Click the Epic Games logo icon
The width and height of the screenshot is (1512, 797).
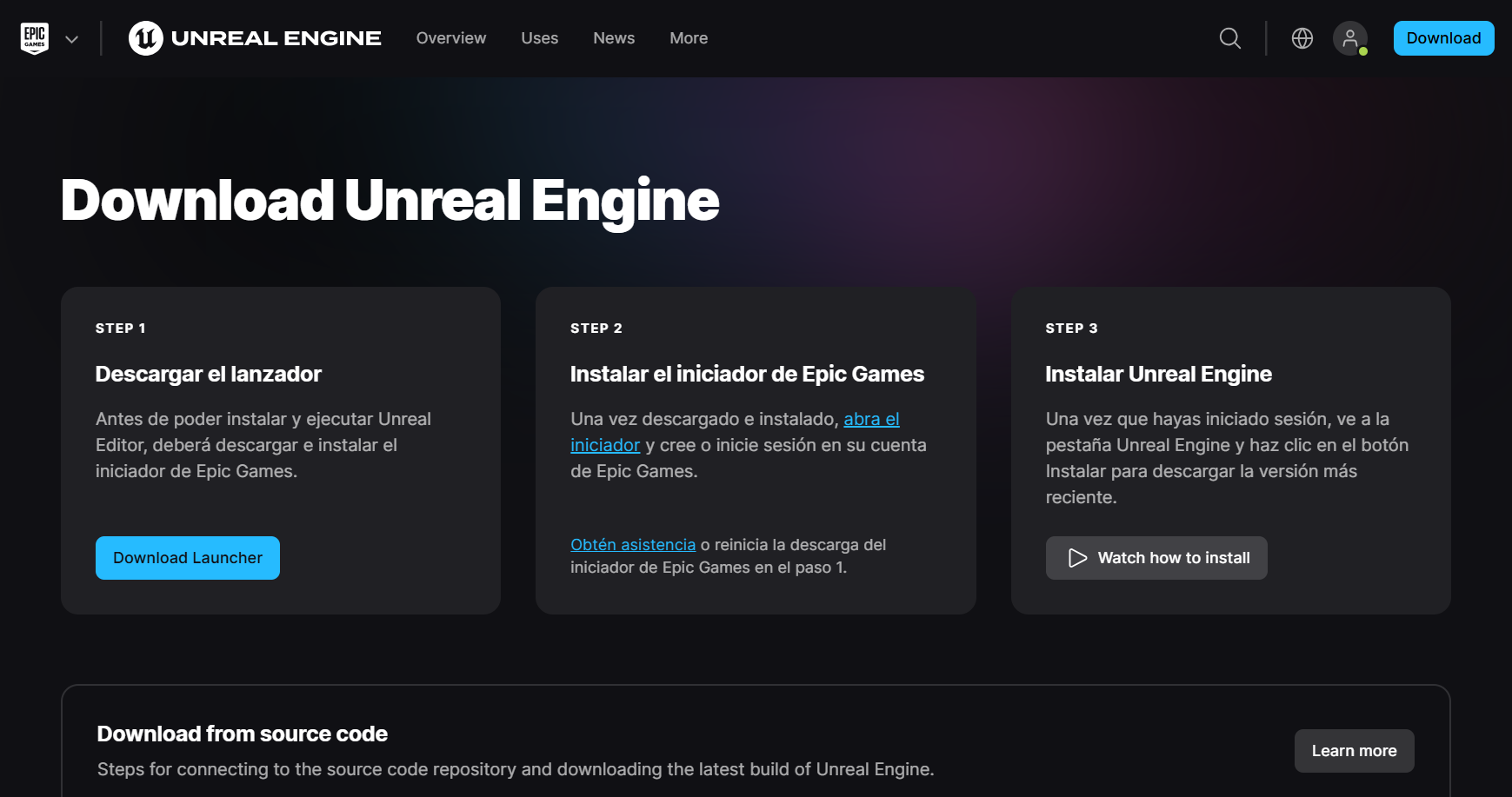pos(35,38)
